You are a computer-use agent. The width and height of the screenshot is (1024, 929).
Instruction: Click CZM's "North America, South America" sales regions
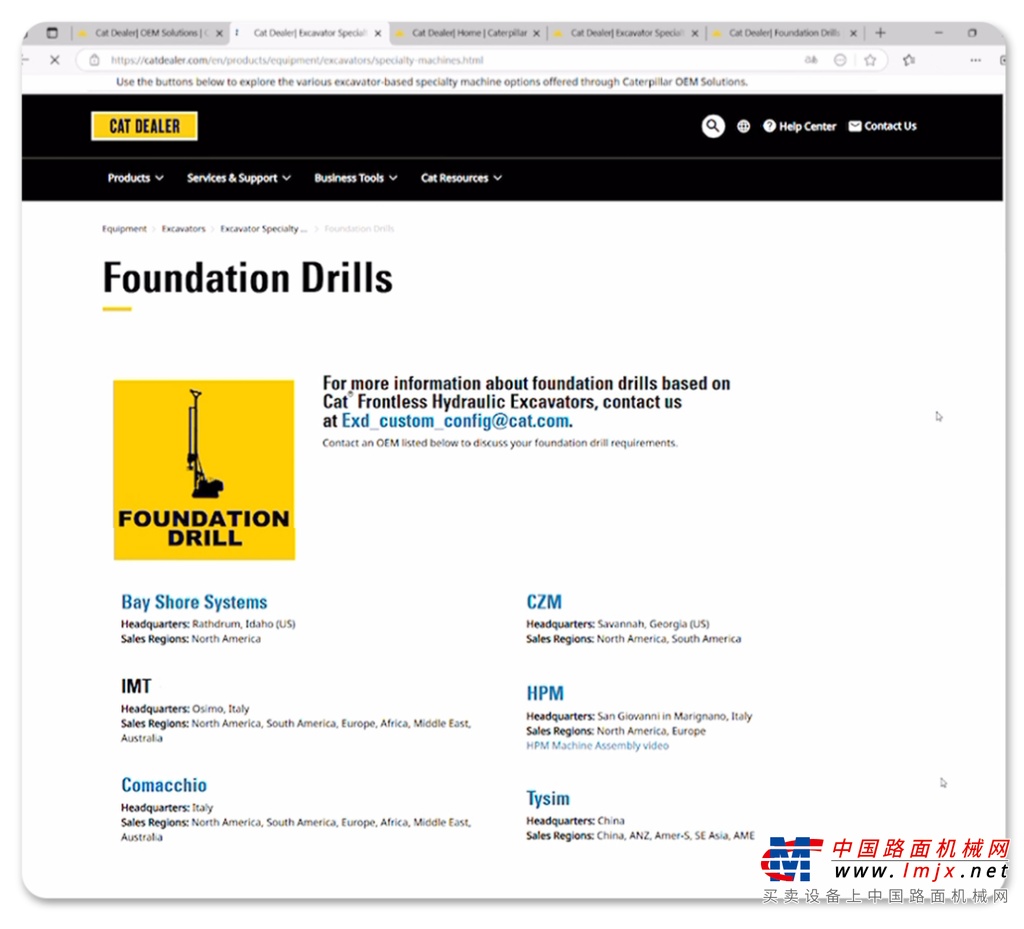pos(669,639)
